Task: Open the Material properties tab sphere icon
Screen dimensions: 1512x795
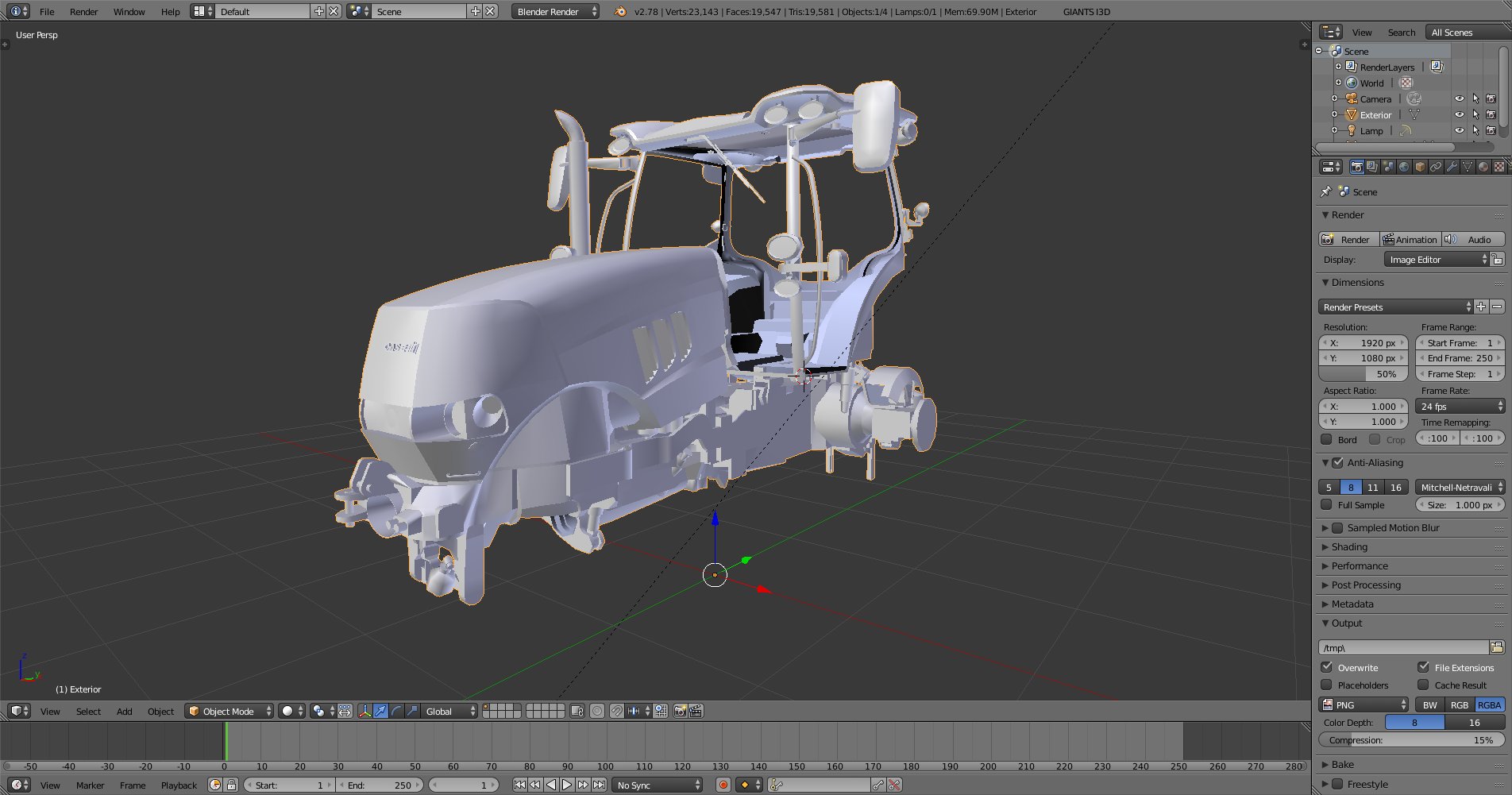Action: click(1483, 167)
